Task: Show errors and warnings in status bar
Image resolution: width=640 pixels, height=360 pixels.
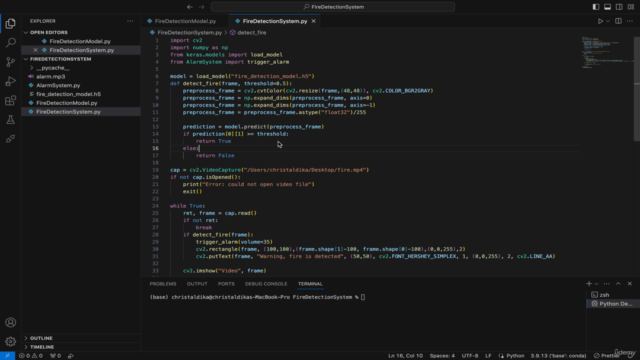Action: 31,356
